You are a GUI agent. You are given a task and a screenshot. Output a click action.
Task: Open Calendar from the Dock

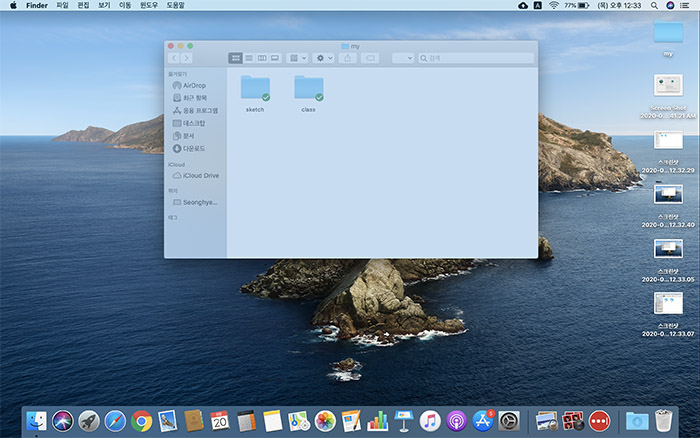(220, 421)
